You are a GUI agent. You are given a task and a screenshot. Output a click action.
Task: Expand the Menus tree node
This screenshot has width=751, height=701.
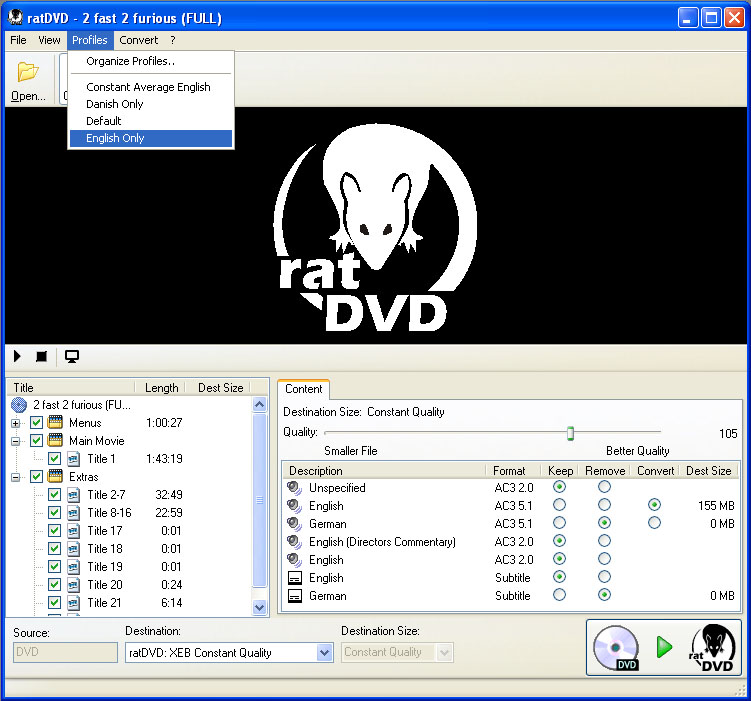coord(16,423)
